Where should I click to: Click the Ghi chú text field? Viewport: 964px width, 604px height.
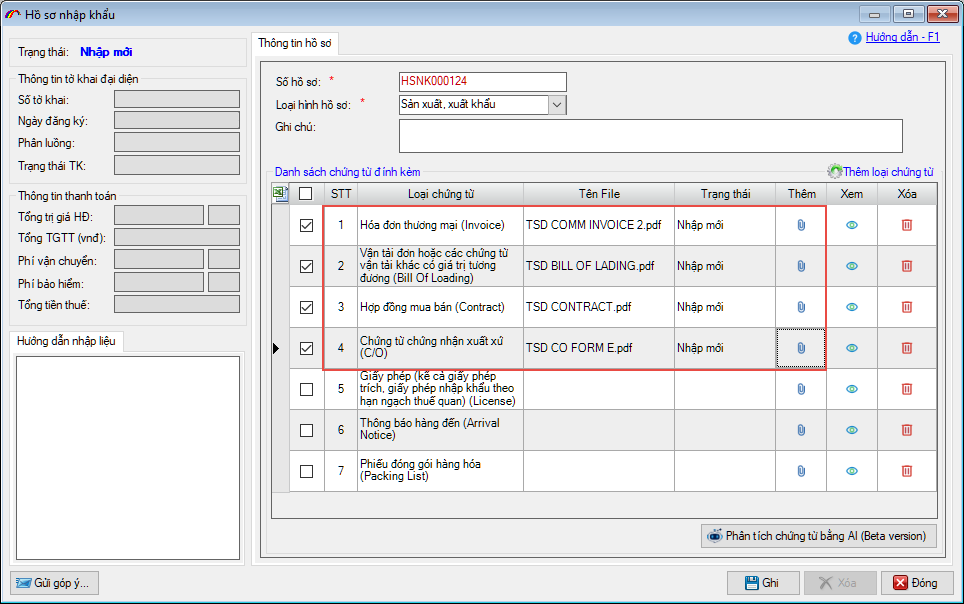tap(650, 136)
